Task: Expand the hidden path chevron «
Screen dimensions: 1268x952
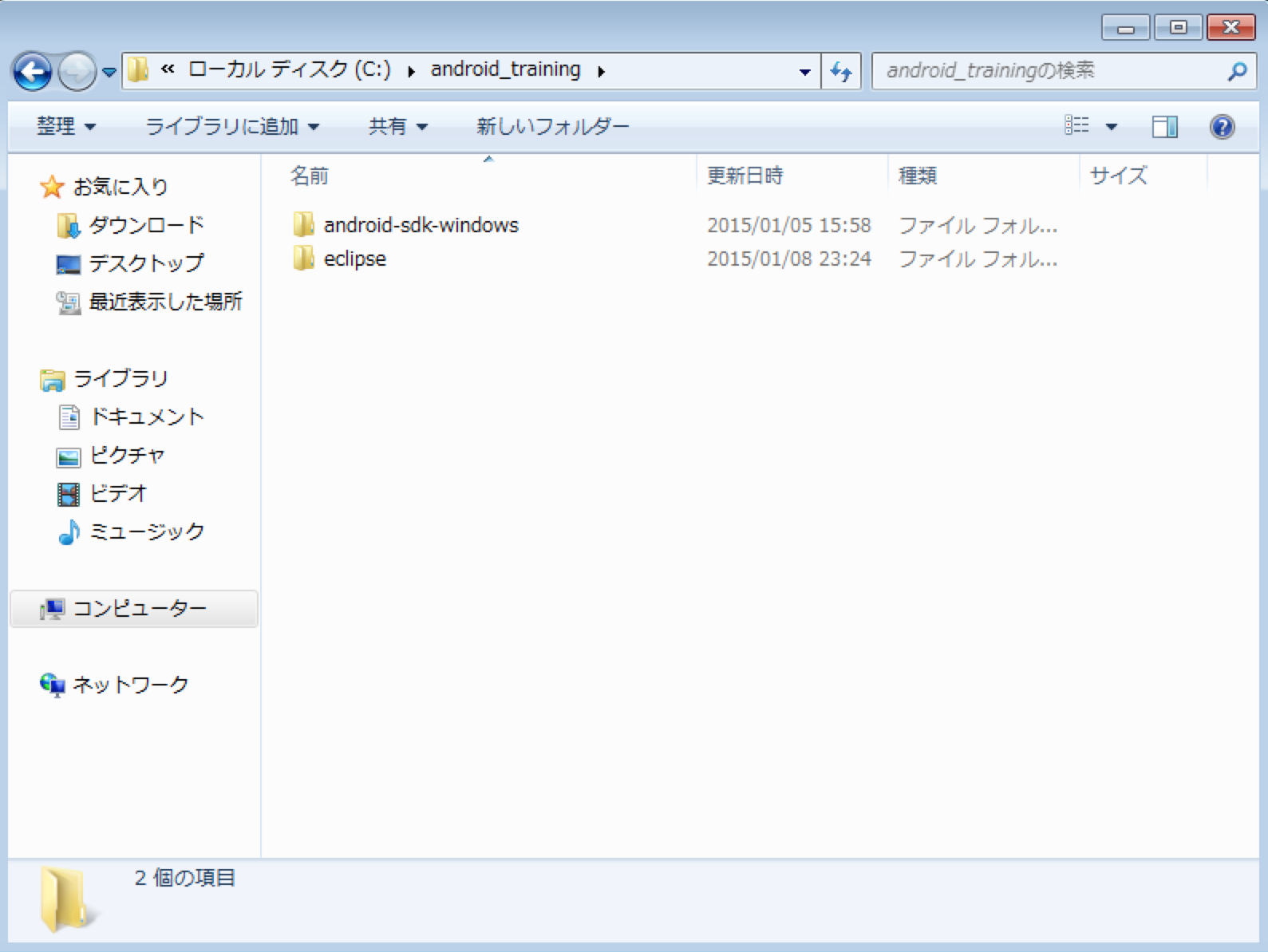Action: click(x=168, y=69)
